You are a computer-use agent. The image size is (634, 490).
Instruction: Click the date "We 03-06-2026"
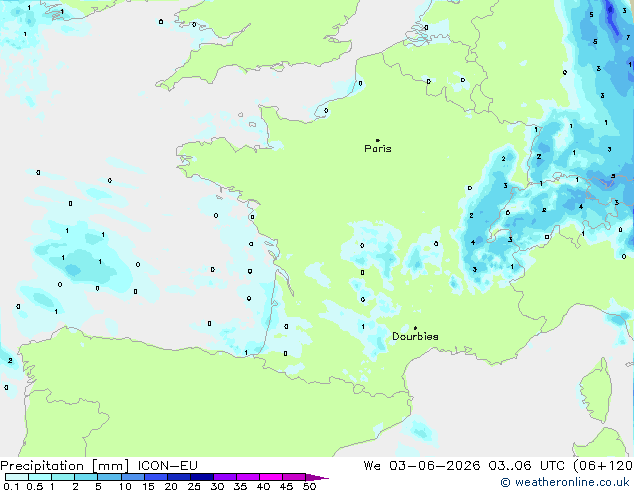tap(422, 466)
